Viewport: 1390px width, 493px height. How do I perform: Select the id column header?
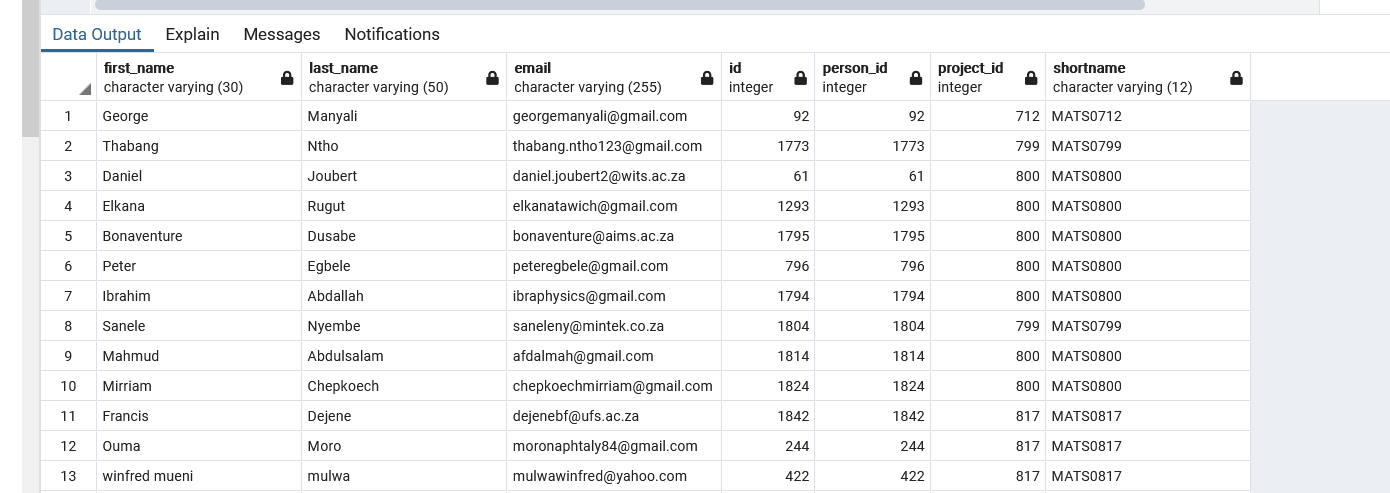[768, 77]
